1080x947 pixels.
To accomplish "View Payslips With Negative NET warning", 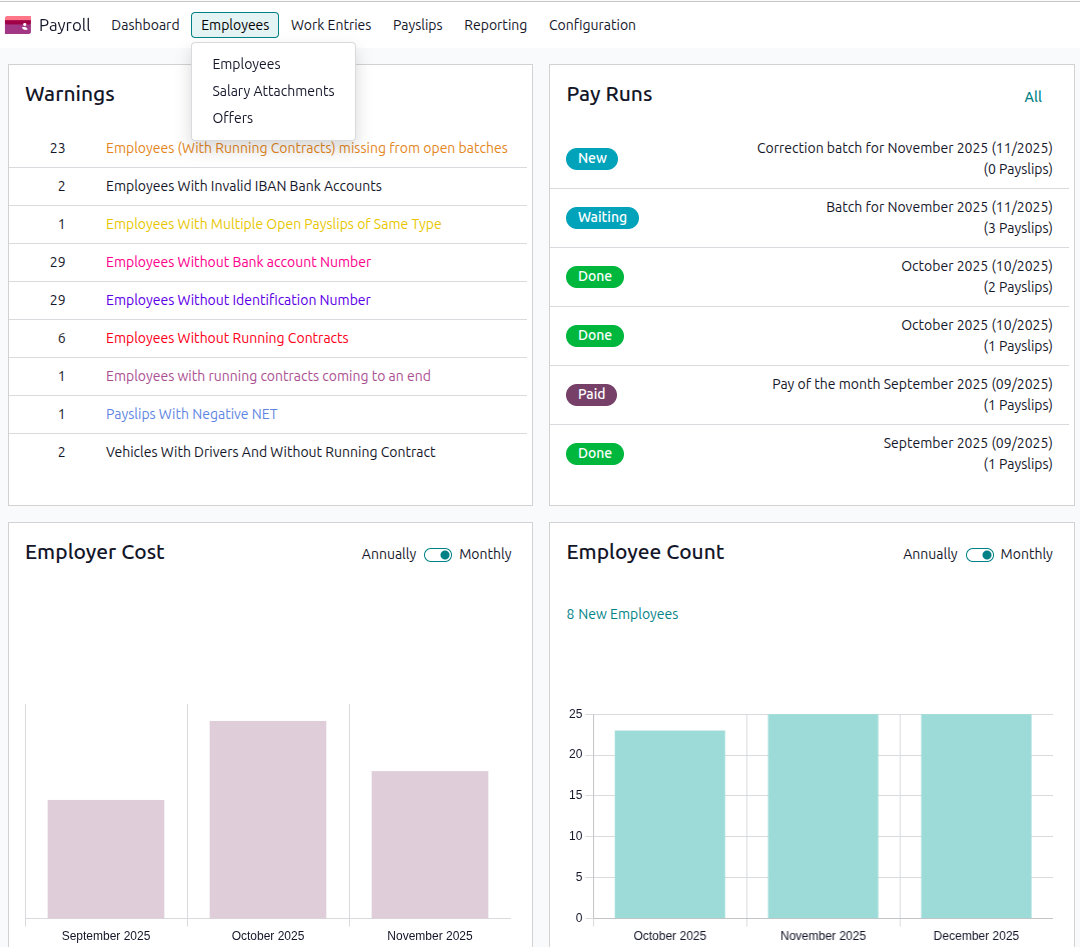I will [x=191, y=414].
